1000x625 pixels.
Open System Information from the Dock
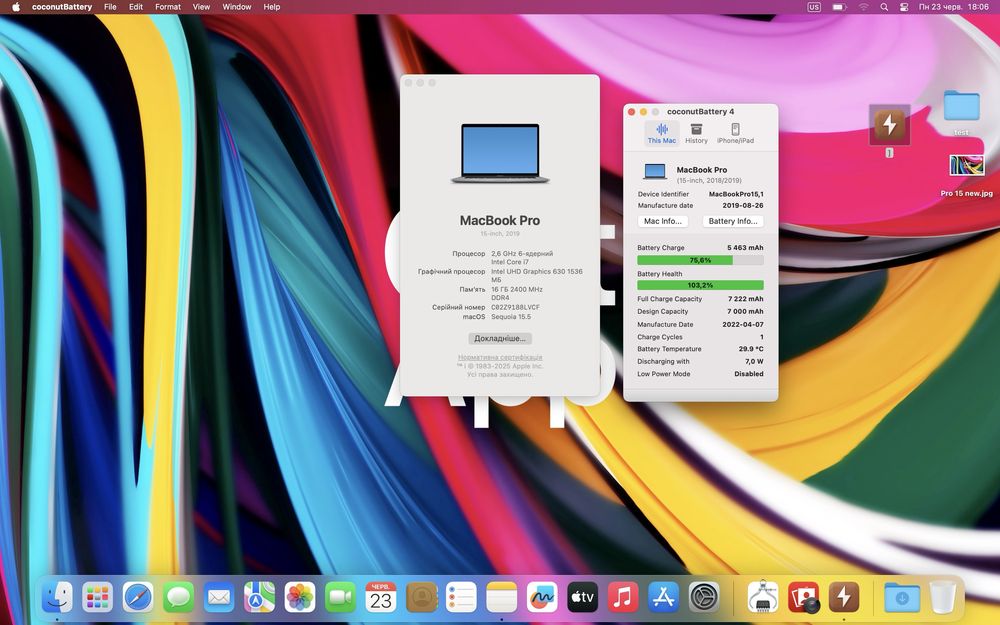763,598
